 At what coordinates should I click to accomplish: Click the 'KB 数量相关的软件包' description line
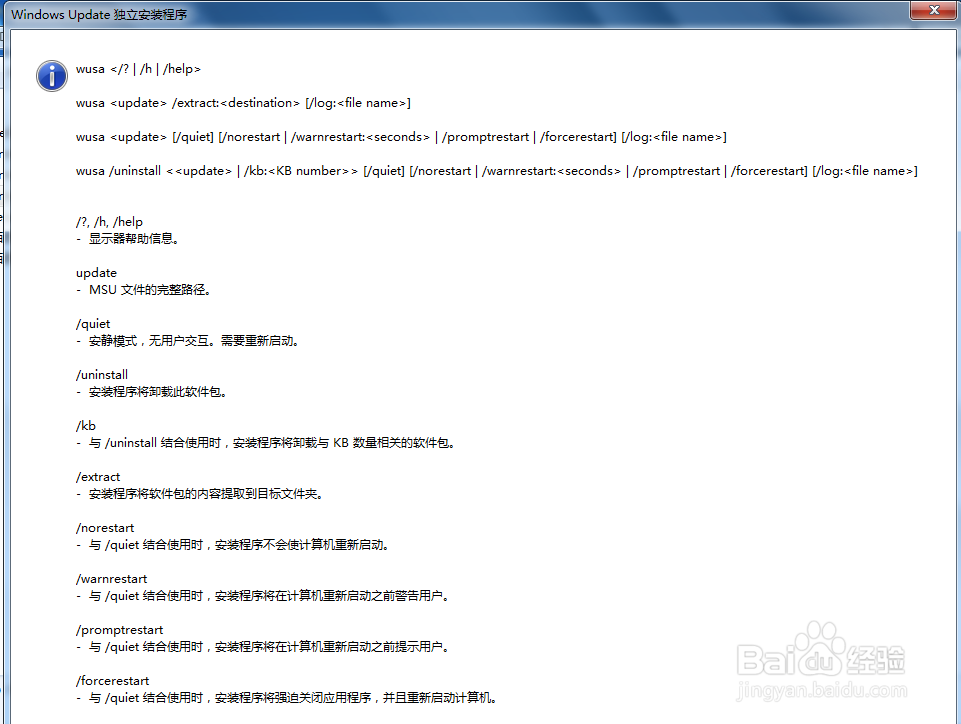click(x=266, y=443)
